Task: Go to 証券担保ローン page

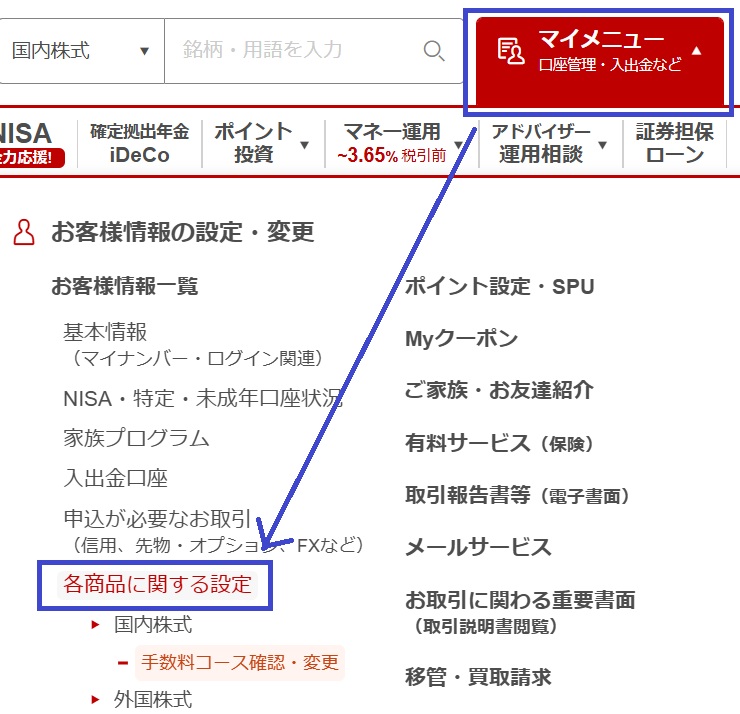Action: 674,143
